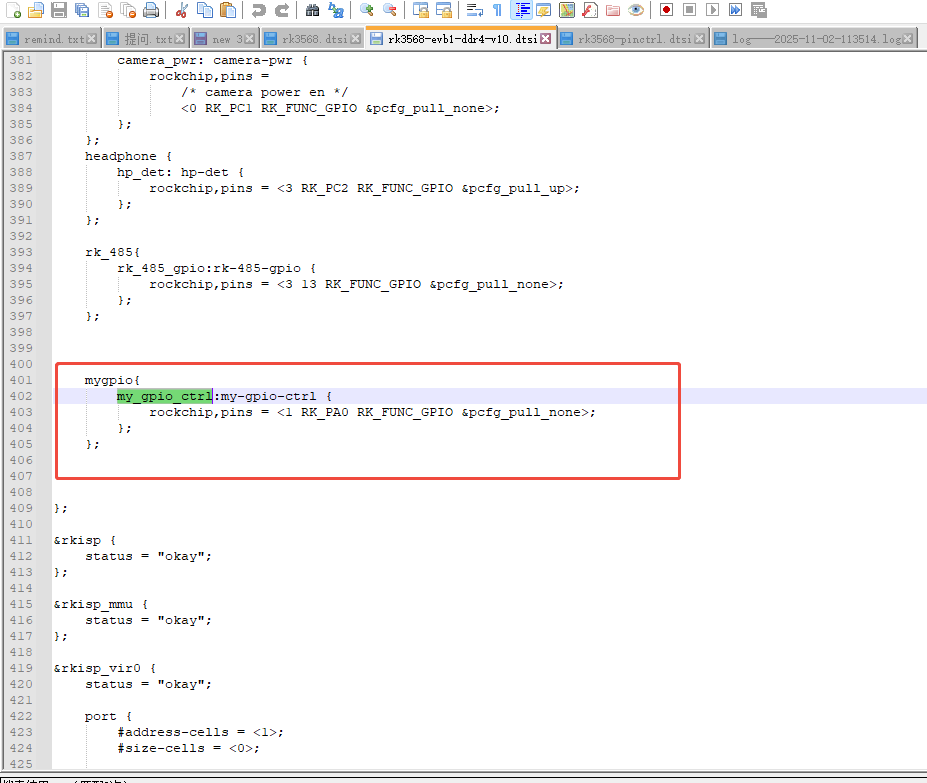Image resolution: width=927 pixels, height=783 pixels.
Task: Show the Document Map panel
Action: 567,10
